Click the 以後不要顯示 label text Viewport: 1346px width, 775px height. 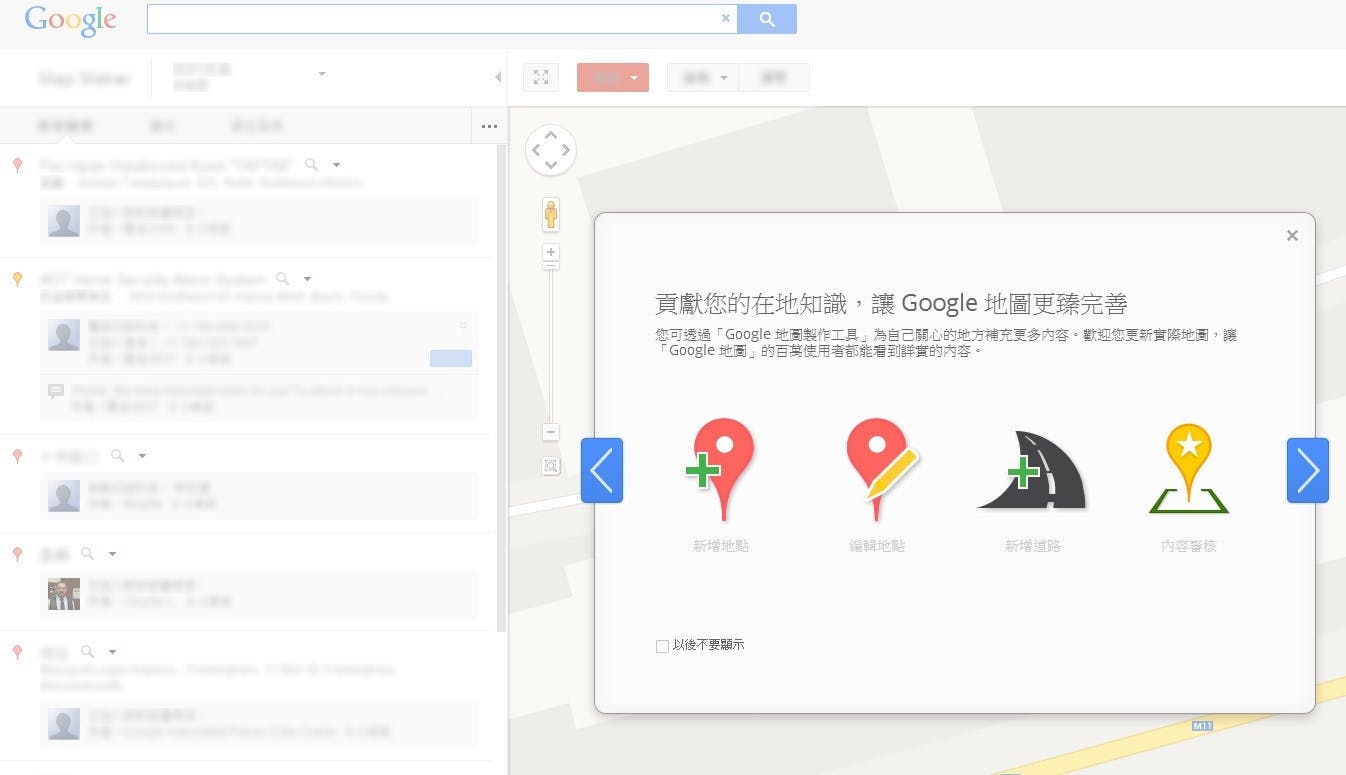pyautogui.click(x=709, y=645)
